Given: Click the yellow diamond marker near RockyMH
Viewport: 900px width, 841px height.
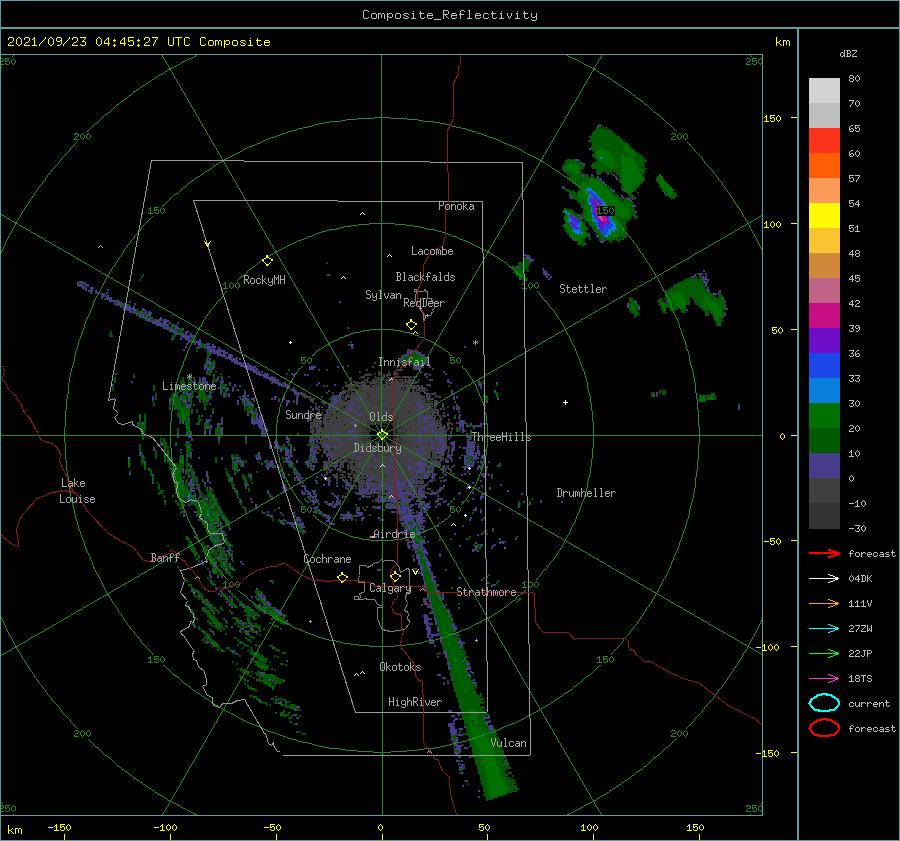Looking at the screenshot, I should coord(267,261).
